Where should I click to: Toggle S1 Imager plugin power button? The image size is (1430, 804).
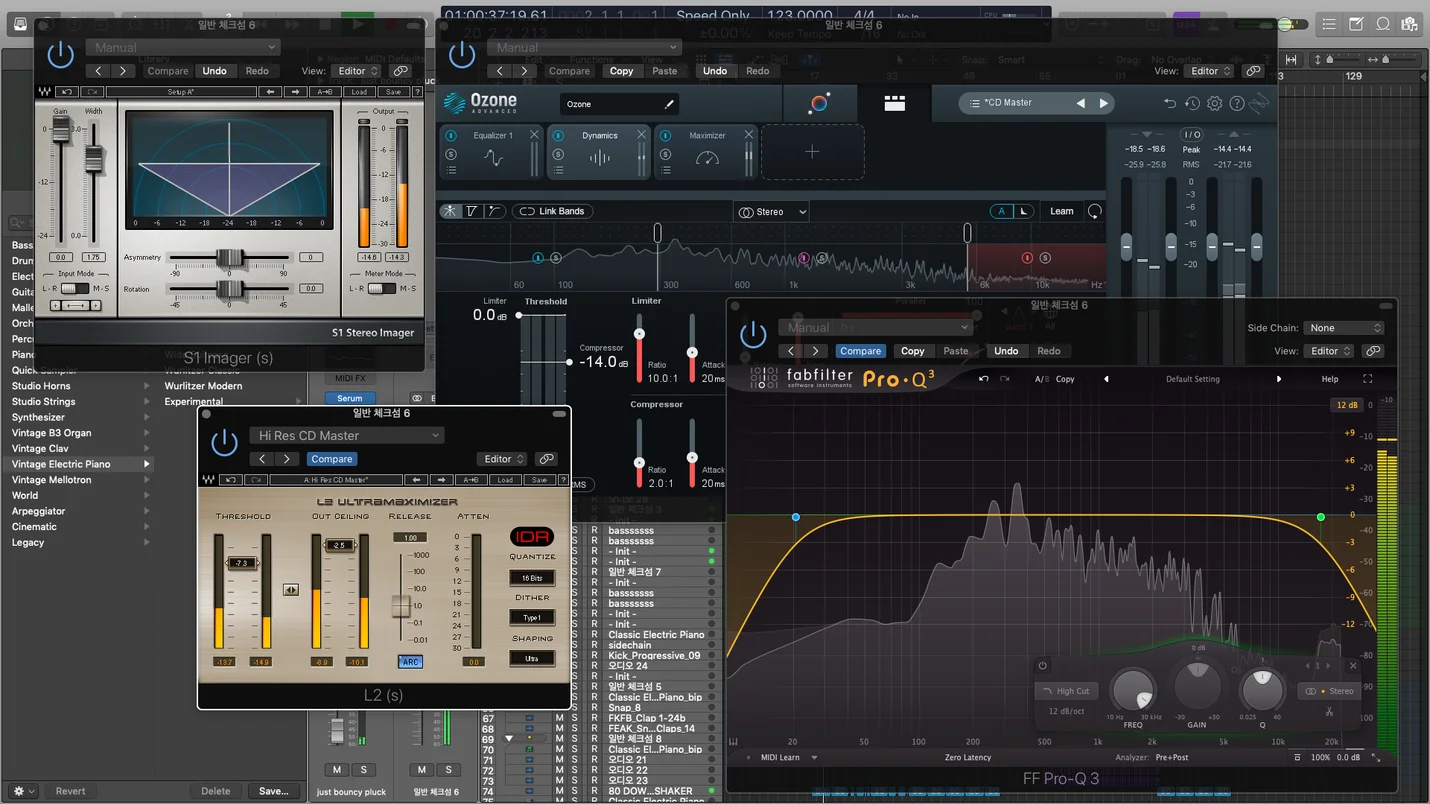(61, 55)
